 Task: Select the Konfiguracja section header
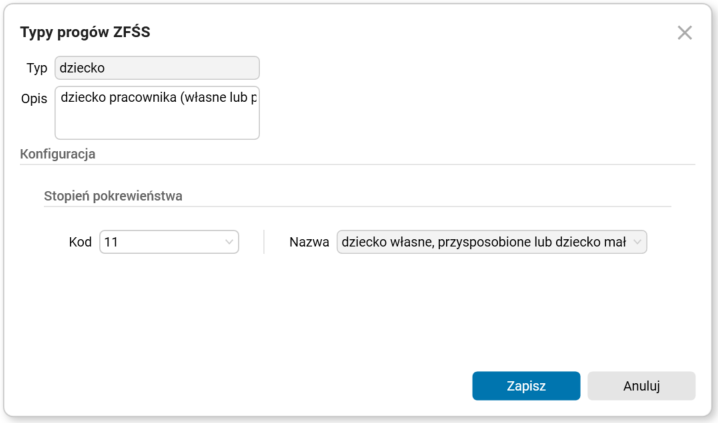[57, 154]
